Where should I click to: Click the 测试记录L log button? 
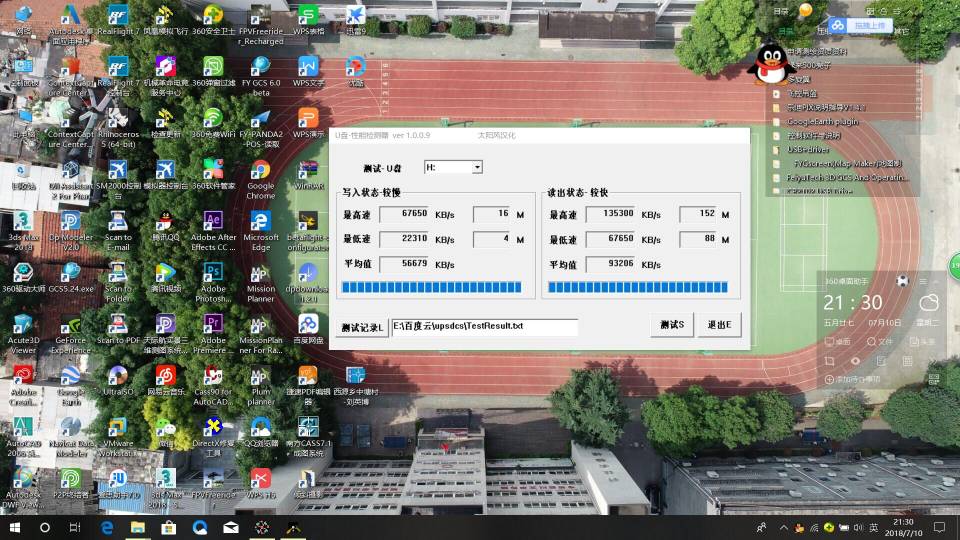(x=362, y=328)
